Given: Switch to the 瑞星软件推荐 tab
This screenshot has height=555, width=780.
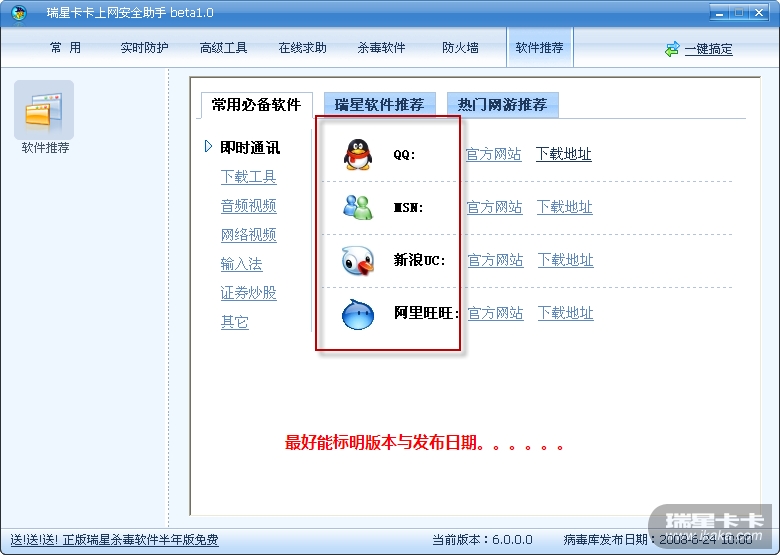Looking at the screenshot, I should pos(380,105).
